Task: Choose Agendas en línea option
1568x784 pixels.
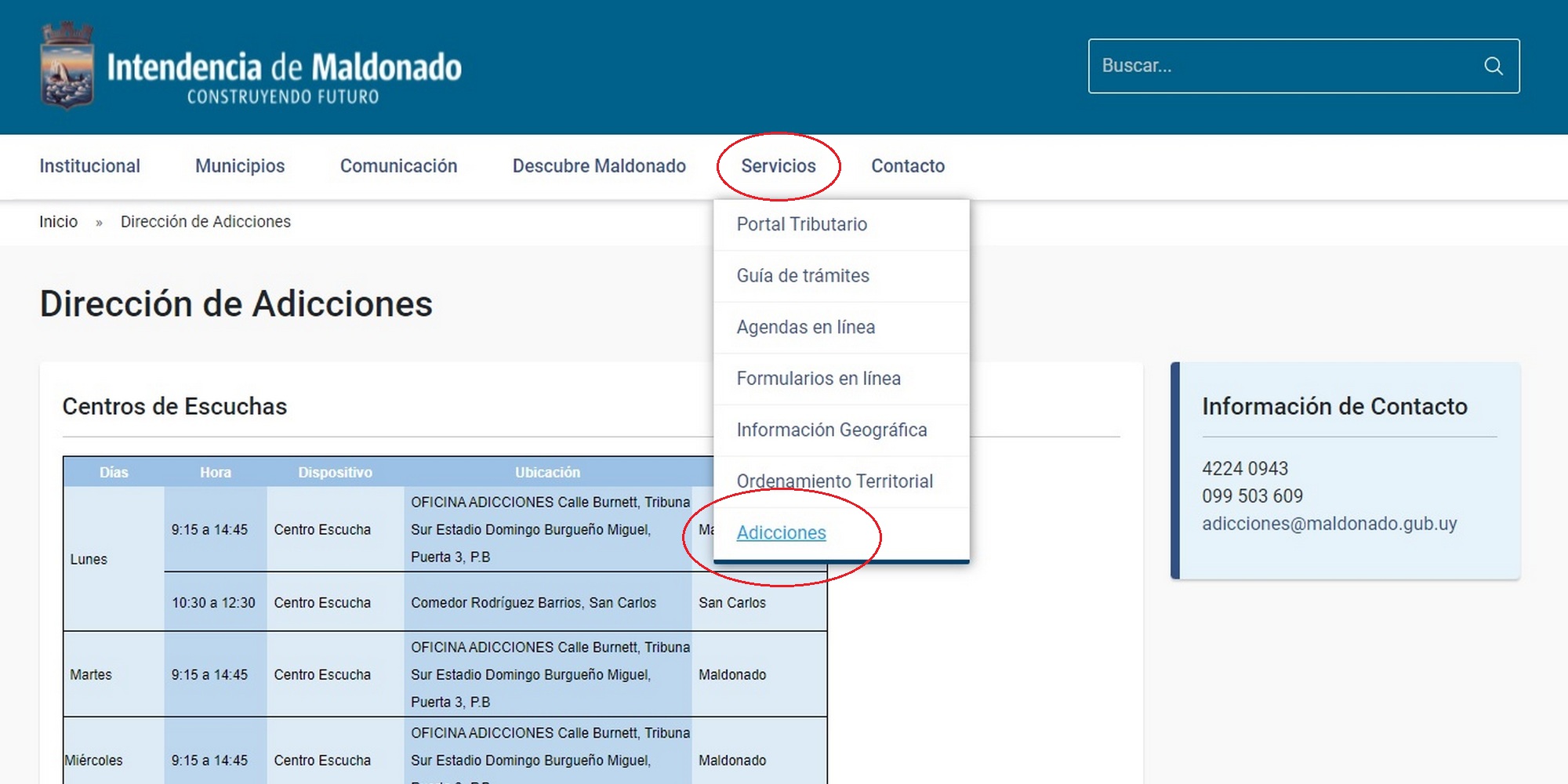Action: (805, 327)
